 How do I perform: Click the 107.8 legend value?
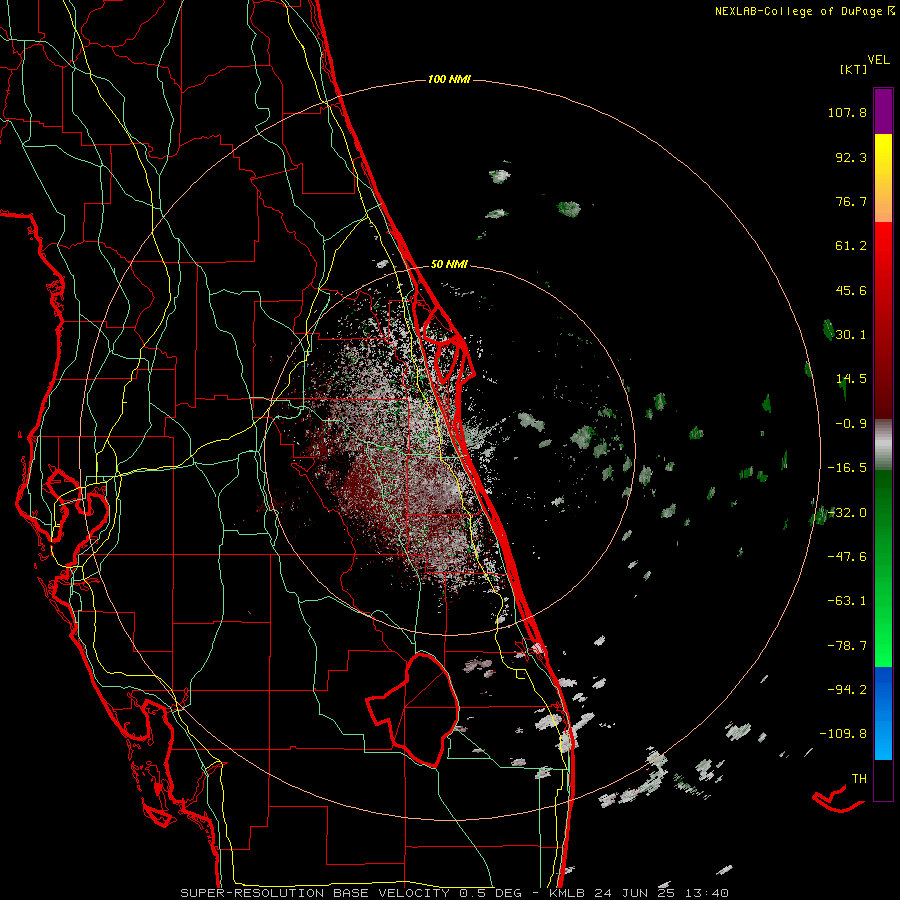(847, 112)
